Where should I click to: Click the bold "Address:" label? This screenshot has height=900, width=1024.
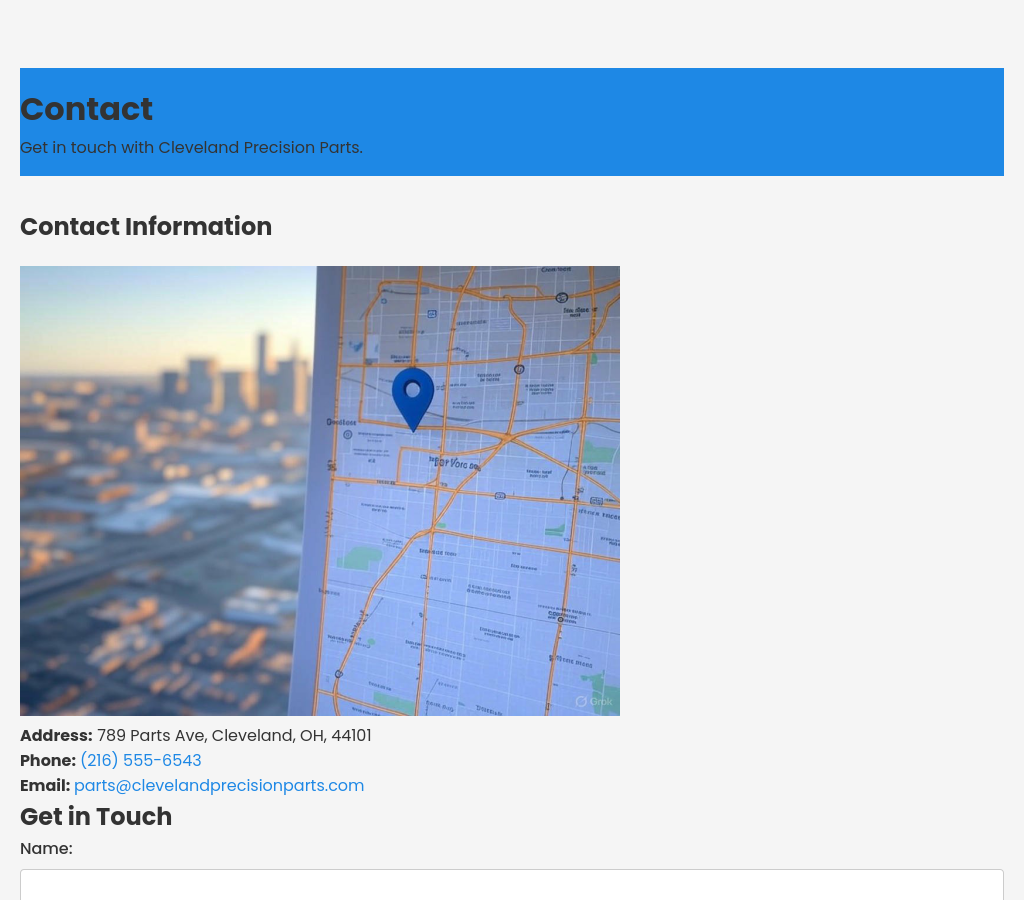tap(56, 736)
